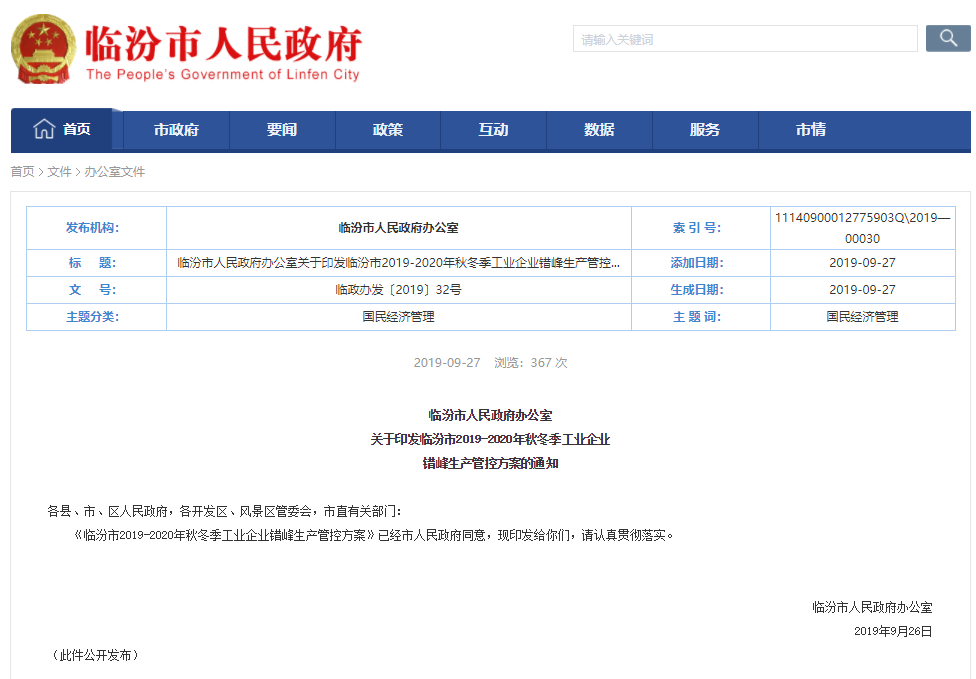Click the magnifier search button
The image size is (976, 679).
click(948, 39)
